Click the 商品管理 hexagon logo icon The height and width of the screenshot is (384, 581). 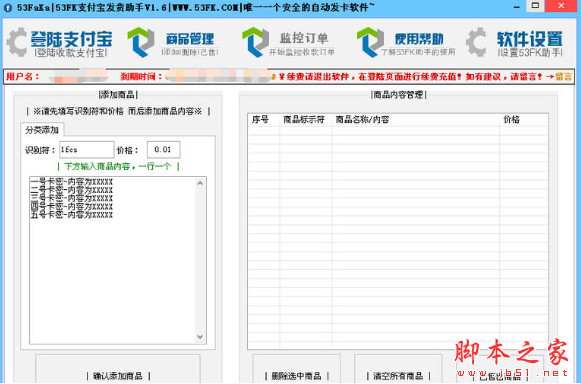pos(140,42)
